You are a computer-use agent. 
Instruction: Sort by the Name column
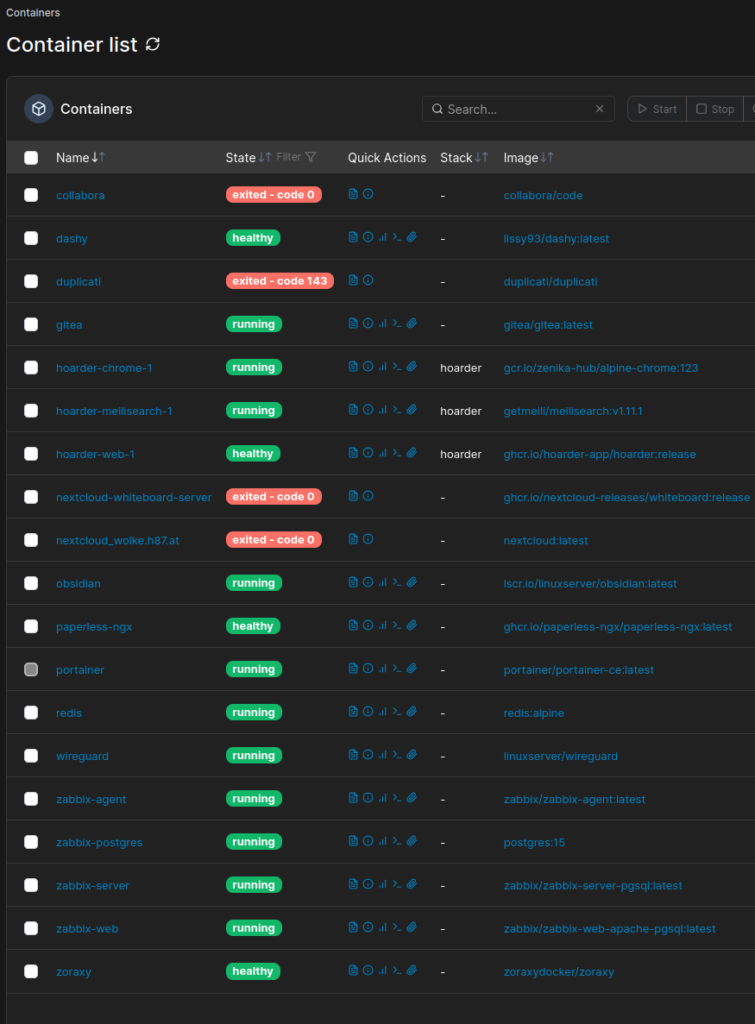click(80, 157)
